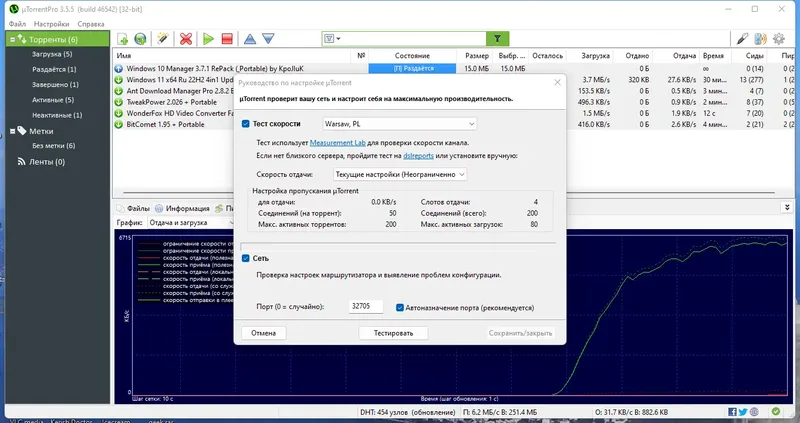The width and height of the screenshot is (800, 423).
Task: Open the Measurement Lab link
Action: (x=338, y=143)
